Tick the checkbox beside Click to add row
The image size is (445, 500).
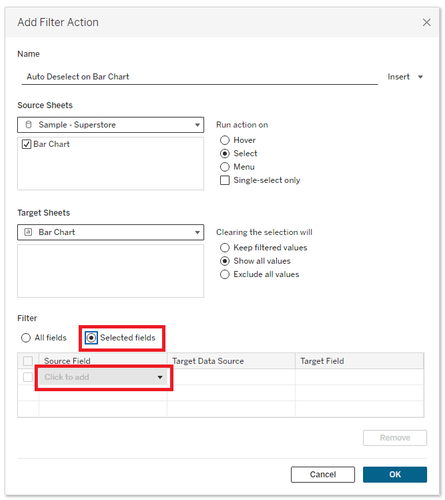click(28, 377)
